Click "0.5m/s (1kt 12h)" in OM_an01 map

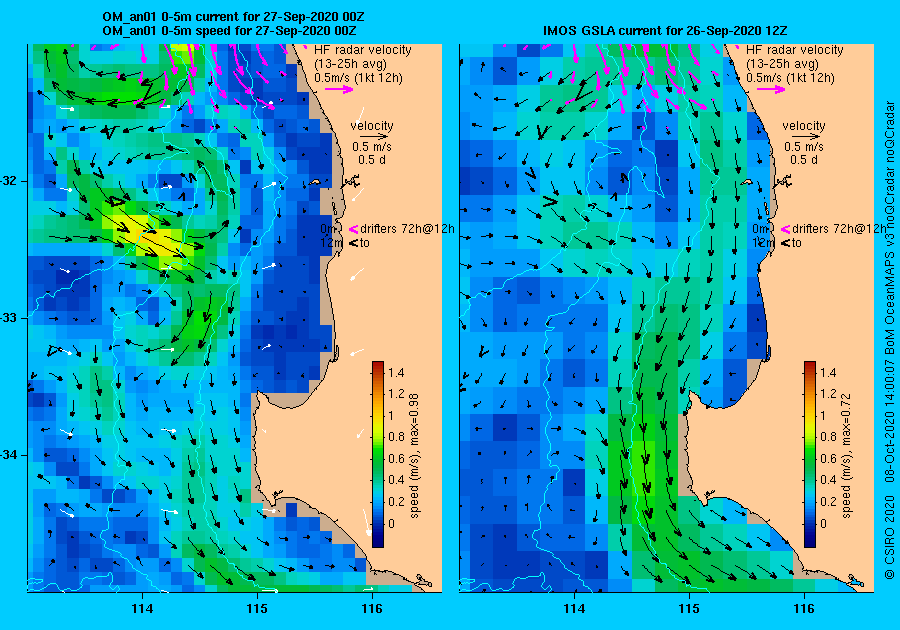358,78
